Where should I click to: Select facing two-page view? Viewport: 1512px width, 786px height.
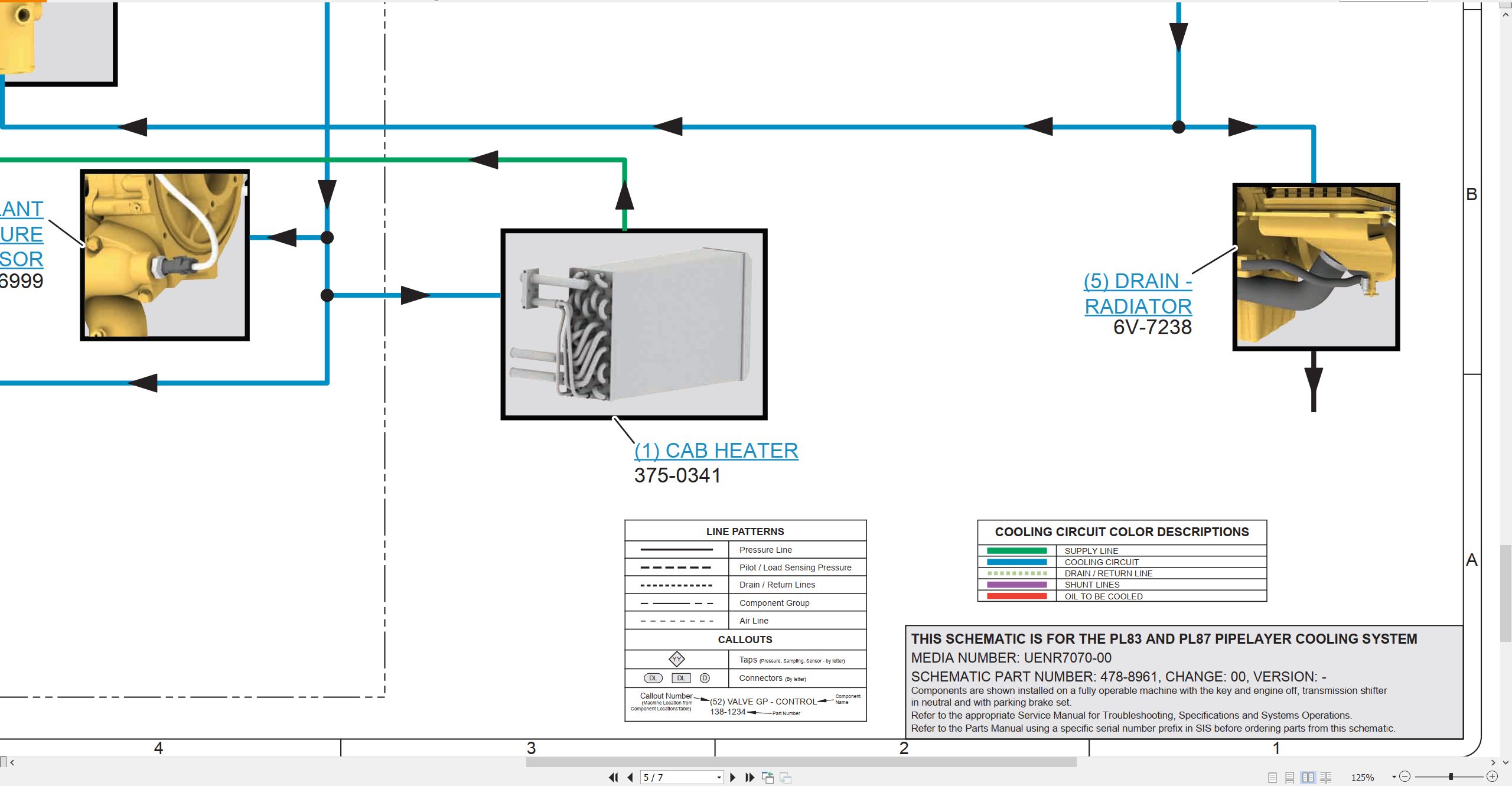(1308, 778)
